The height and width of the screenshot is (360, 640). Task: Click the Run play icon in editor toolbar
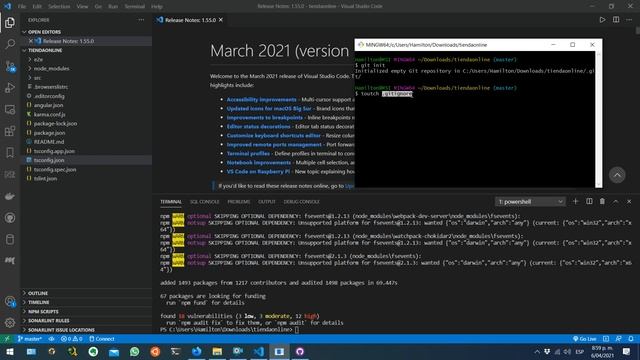tap(602, 20)
